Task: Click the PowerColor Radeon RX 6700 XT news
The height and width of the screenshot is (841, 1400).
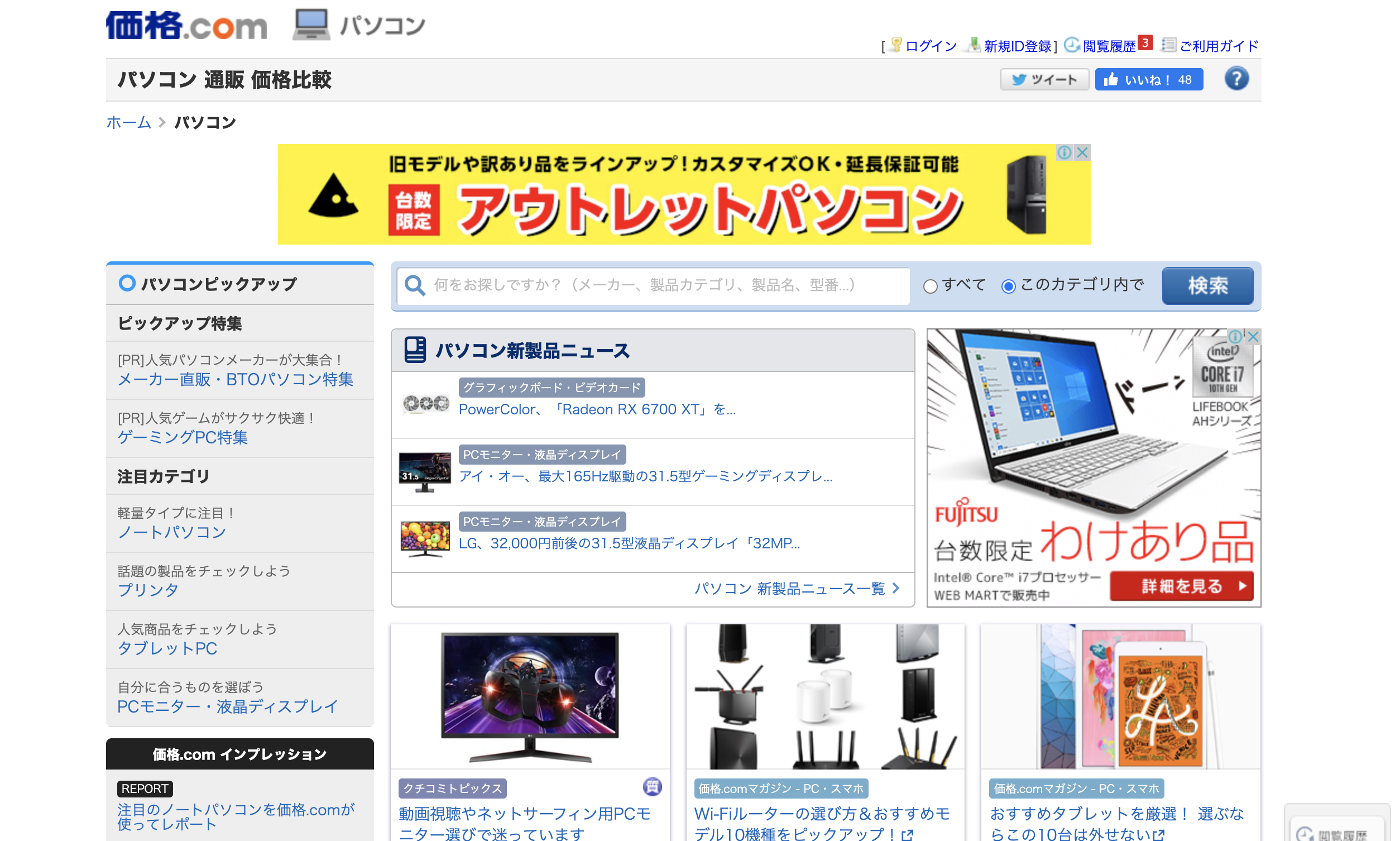Action: 596,409
